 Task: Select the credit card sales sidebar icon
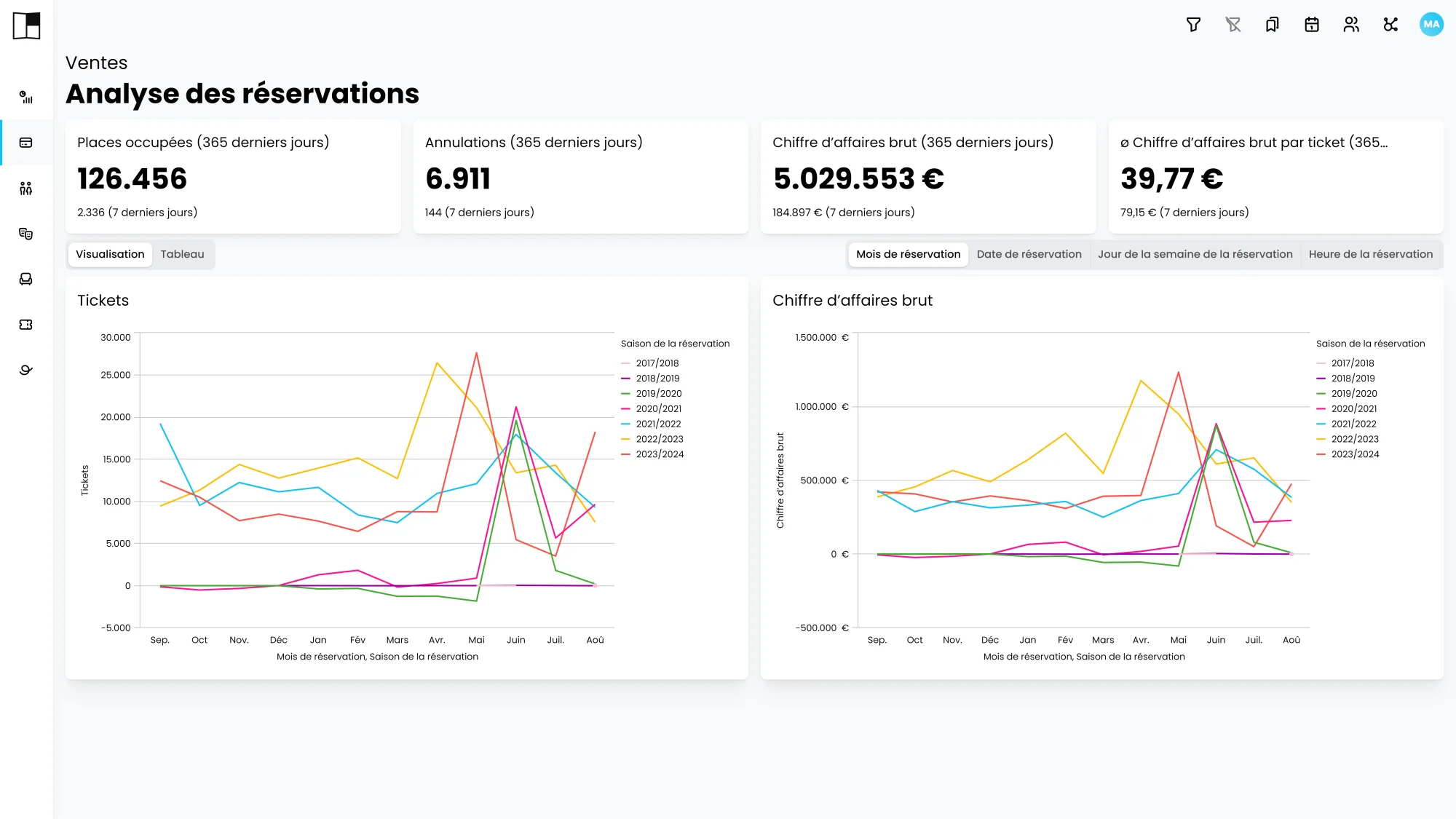pyautogui.click(x=26, y=143)
